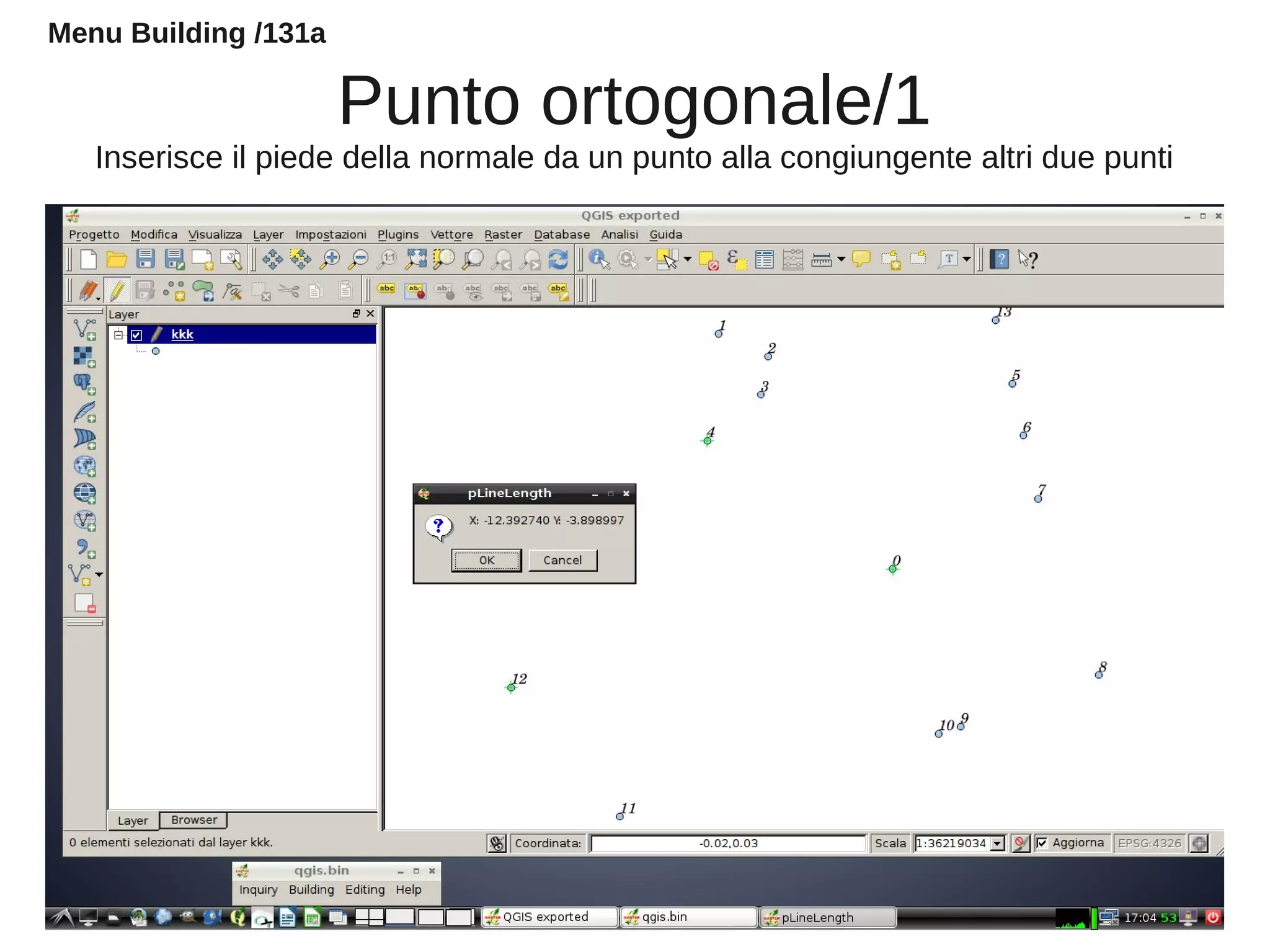Open the select features tool dropdown arrow

tap(687, 259)
